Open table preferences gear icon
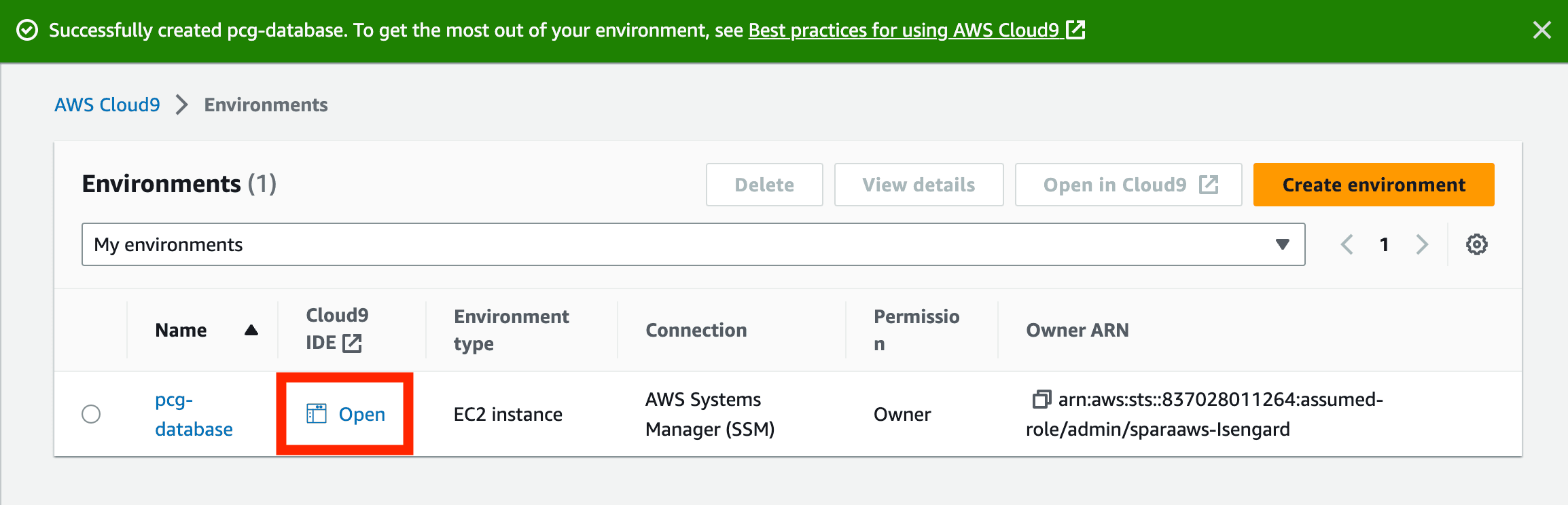1568x505 pixels. coord(1476,244)
